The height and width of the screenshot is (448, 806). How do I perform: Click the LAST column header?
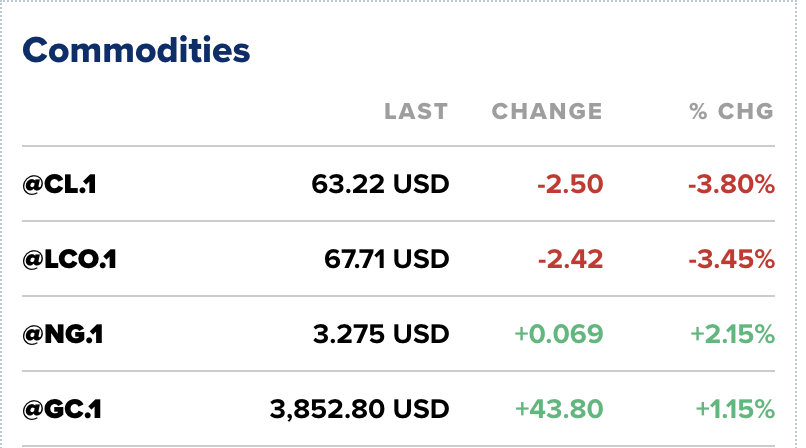tap(416, 111)
